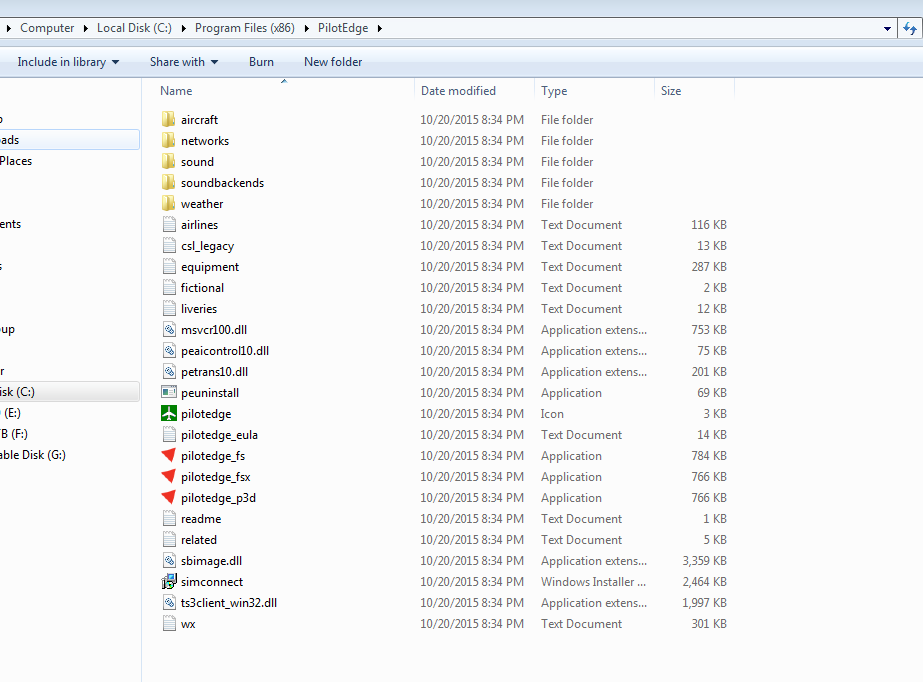Expand the arrow after Program Files (x86)
The height and width of the screenshot is (682, 923).
click(x=307, y=28)
